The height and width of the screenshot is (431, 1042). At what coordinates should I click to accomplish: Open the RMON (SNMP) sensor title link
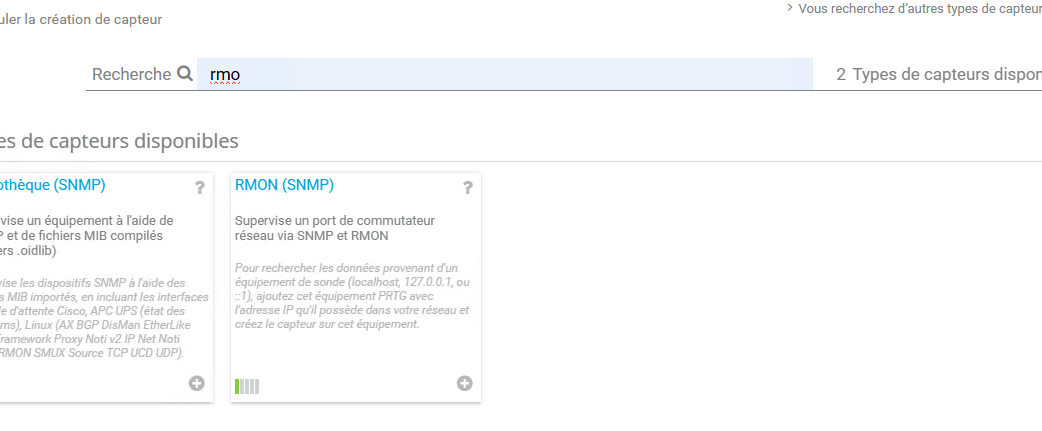[x=284, y=185]
